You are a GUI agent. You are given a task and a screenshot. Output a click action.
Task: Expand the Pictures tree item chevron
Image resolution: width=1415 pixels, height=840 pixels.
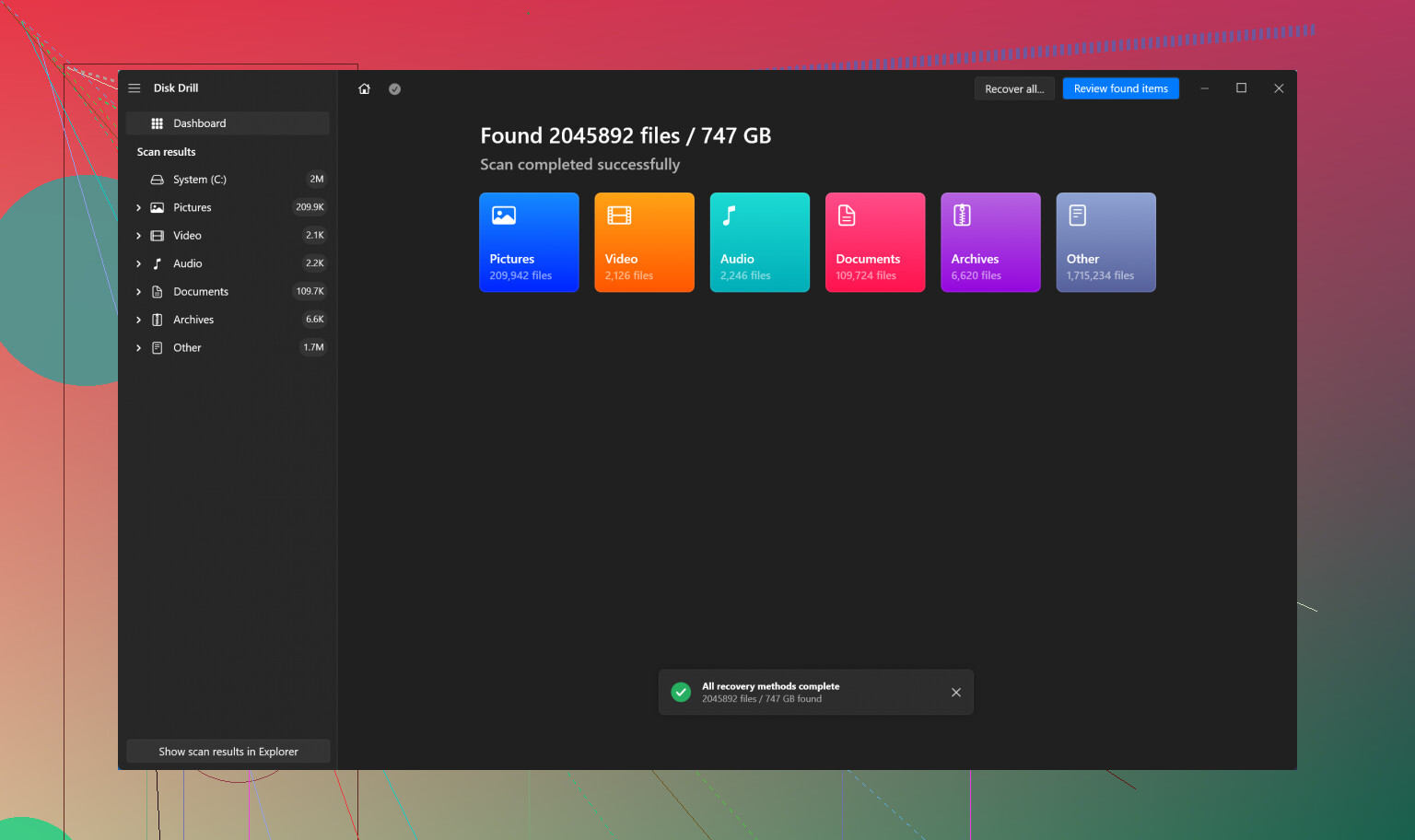click(x=139, y=208)
